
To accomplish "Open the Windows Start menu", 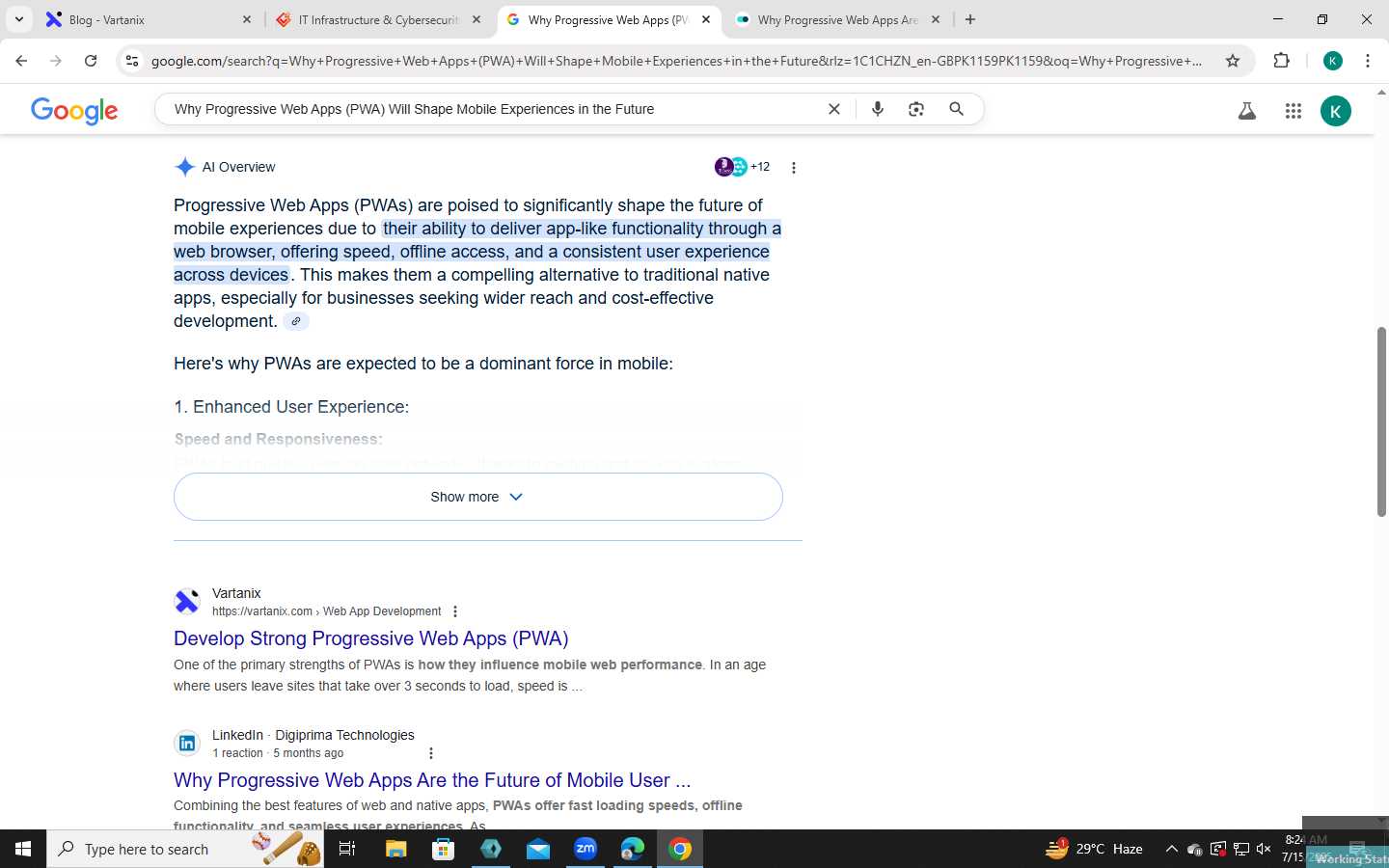I will (x=23, y=849).
